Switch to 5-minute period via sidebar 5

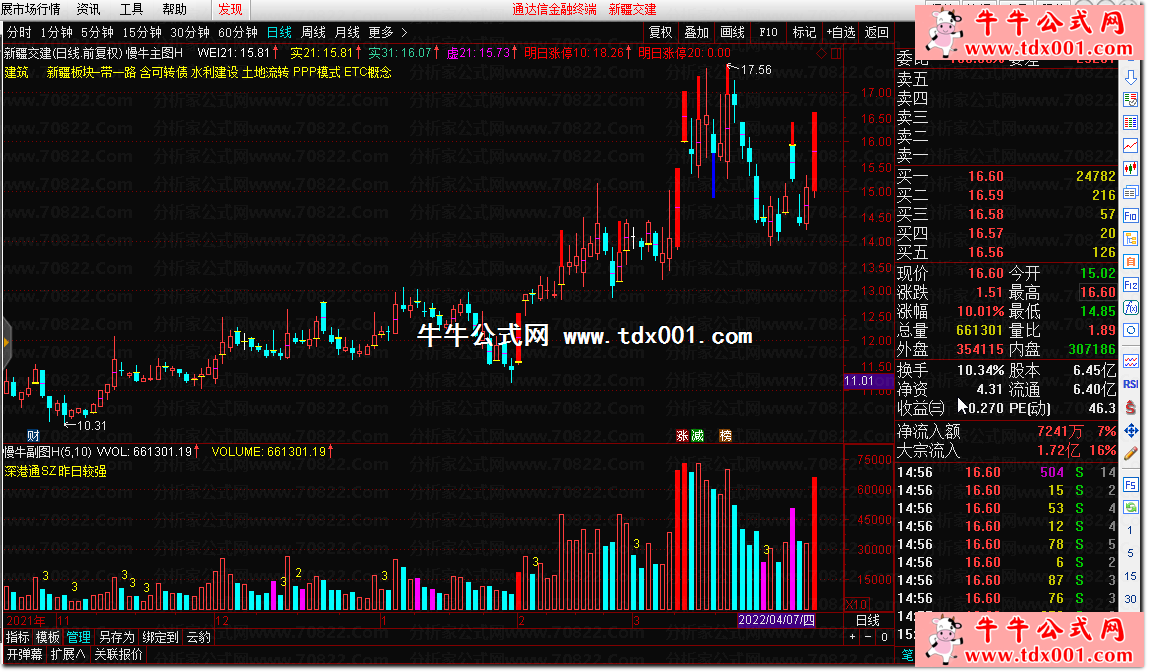(x=1131, y=553)
